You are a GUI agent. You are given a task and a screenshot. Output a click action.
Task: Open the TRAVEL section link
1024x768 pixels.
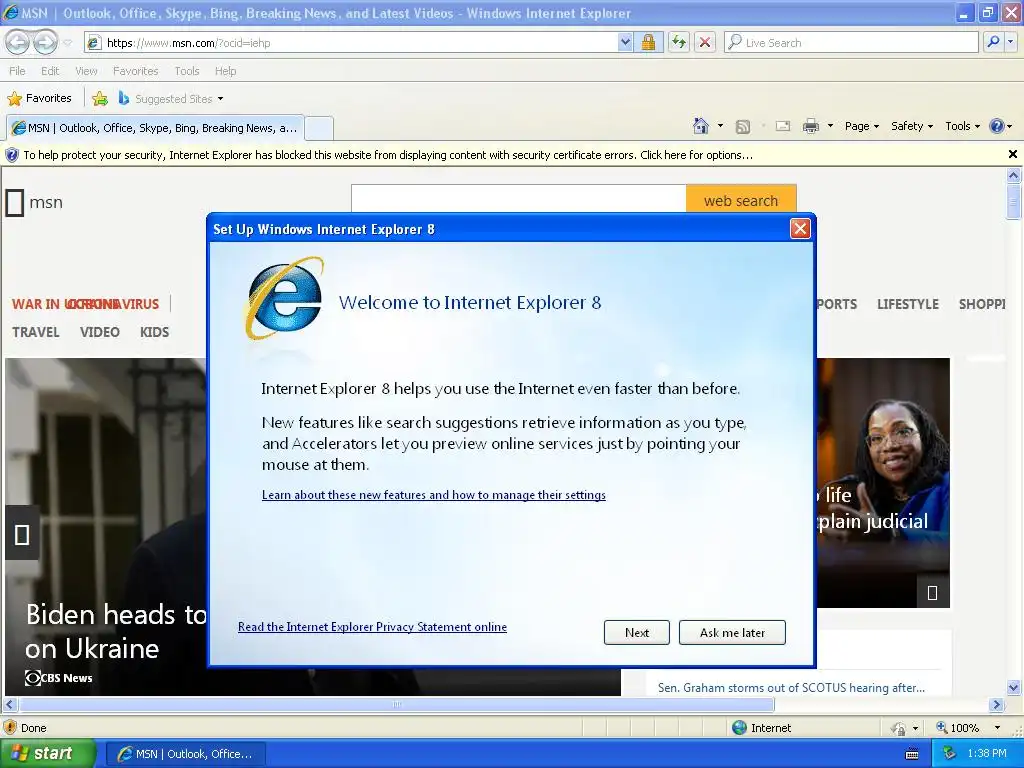(36, 332)
